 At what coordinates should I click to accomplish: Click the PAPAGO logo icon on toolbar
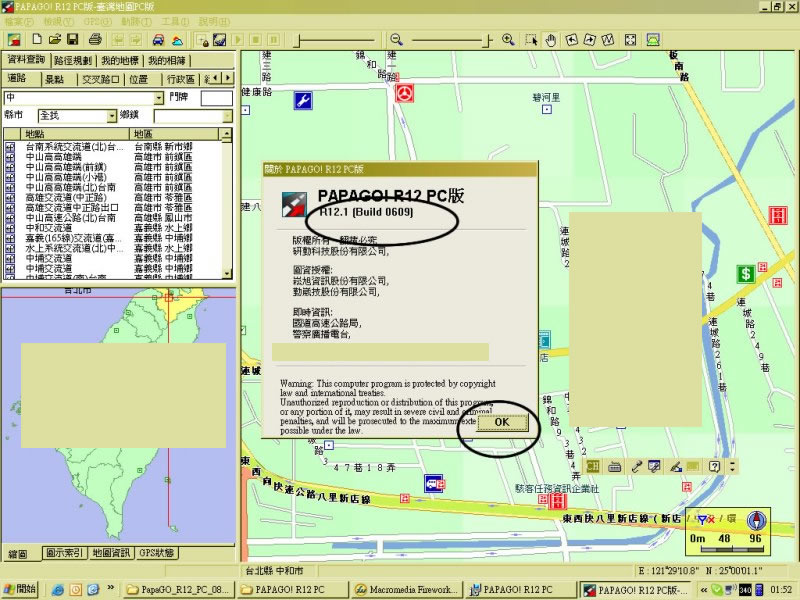14,40
